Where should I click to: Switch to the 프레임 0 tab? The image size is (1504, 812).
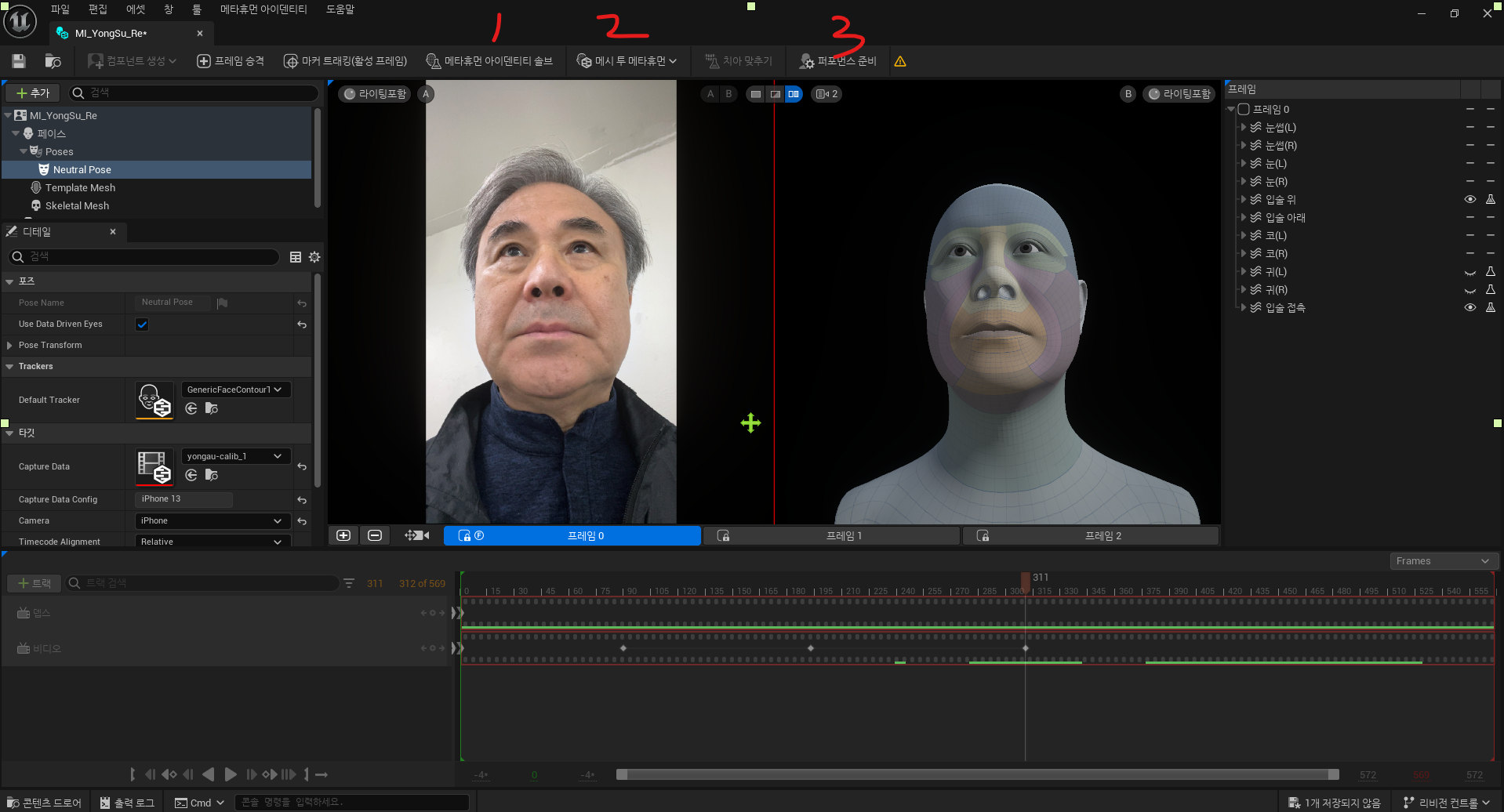click(x=572, y=536)
